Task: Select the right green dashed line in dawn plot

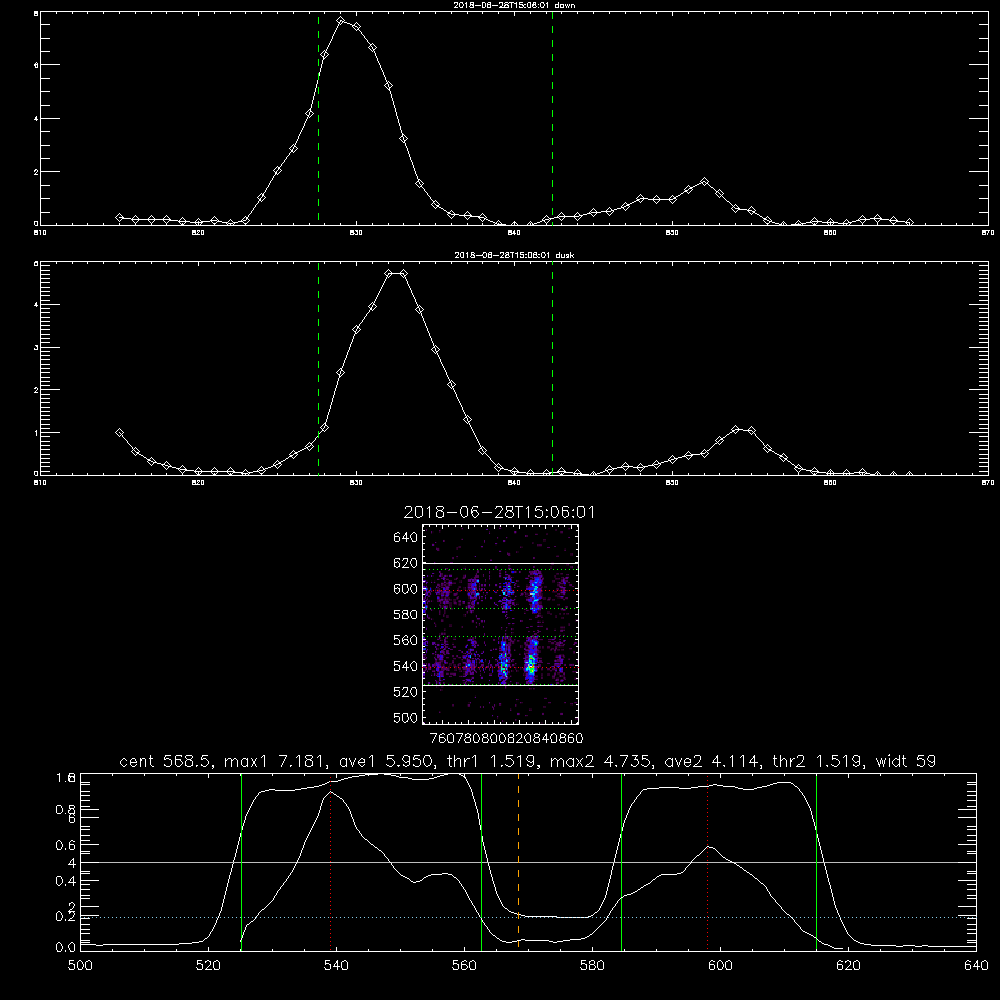Action: pyautogui.click(x=552, y=118)
